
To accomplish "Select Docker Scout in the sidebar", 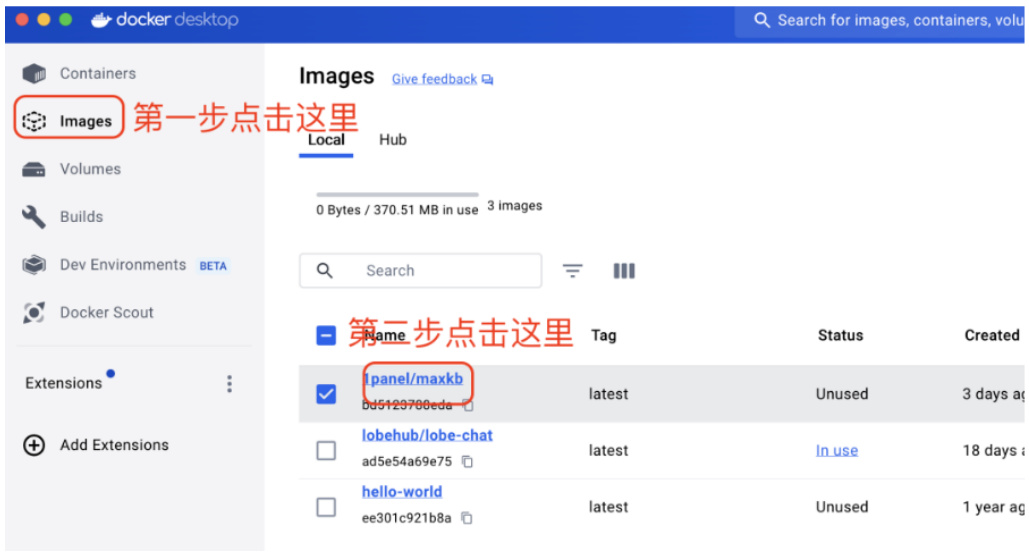I will [x=106, y=312].
